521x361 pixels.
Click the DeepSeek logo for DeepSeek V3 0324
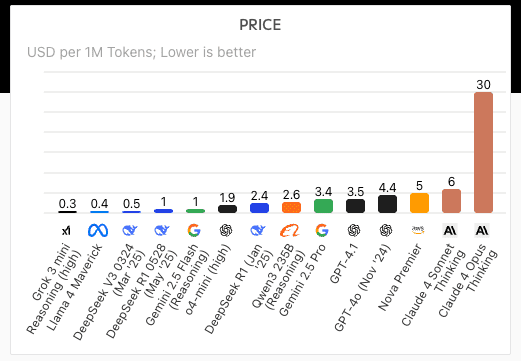point(130,230)
